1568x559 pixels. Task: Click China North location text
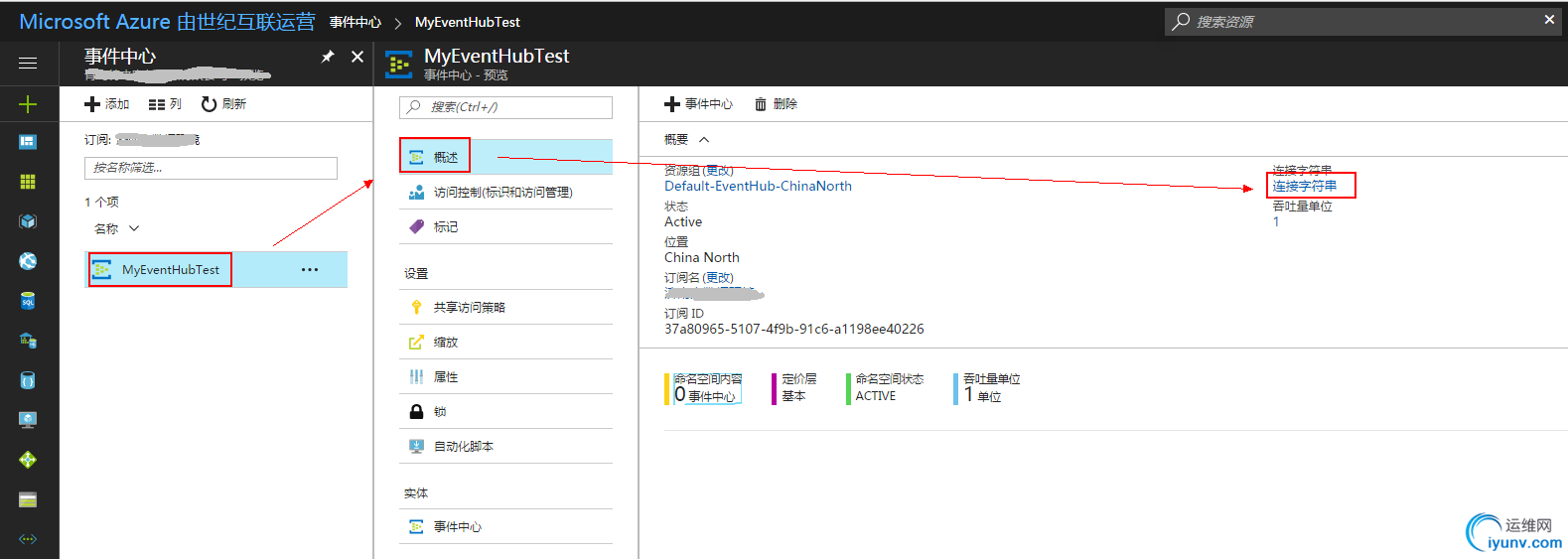(702, 257)
